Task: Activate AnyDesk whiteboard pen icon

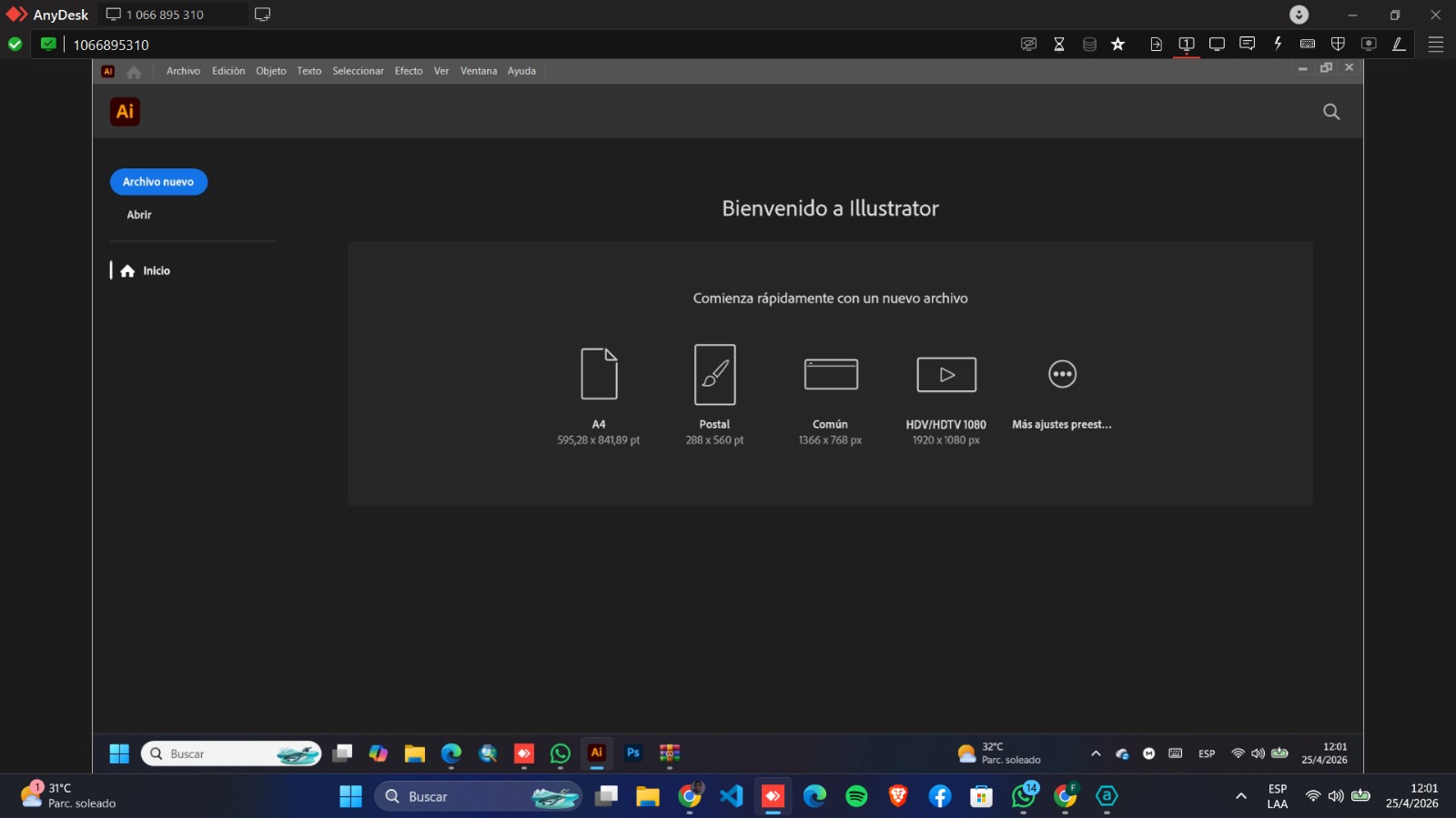Action: coord(1399,44)
